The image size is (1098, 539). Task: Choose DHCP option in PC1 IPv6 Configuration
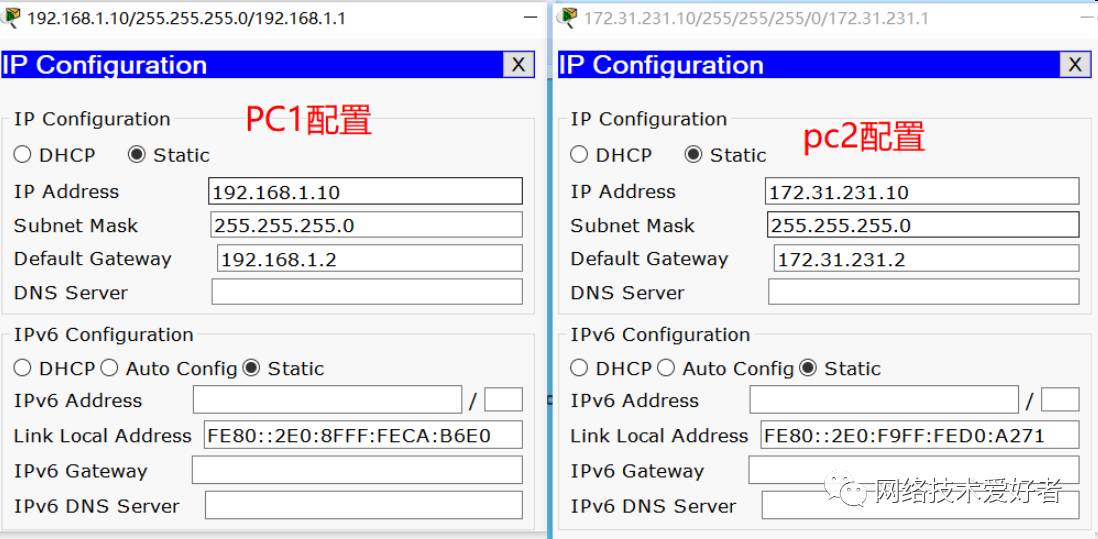pos(23,368)
